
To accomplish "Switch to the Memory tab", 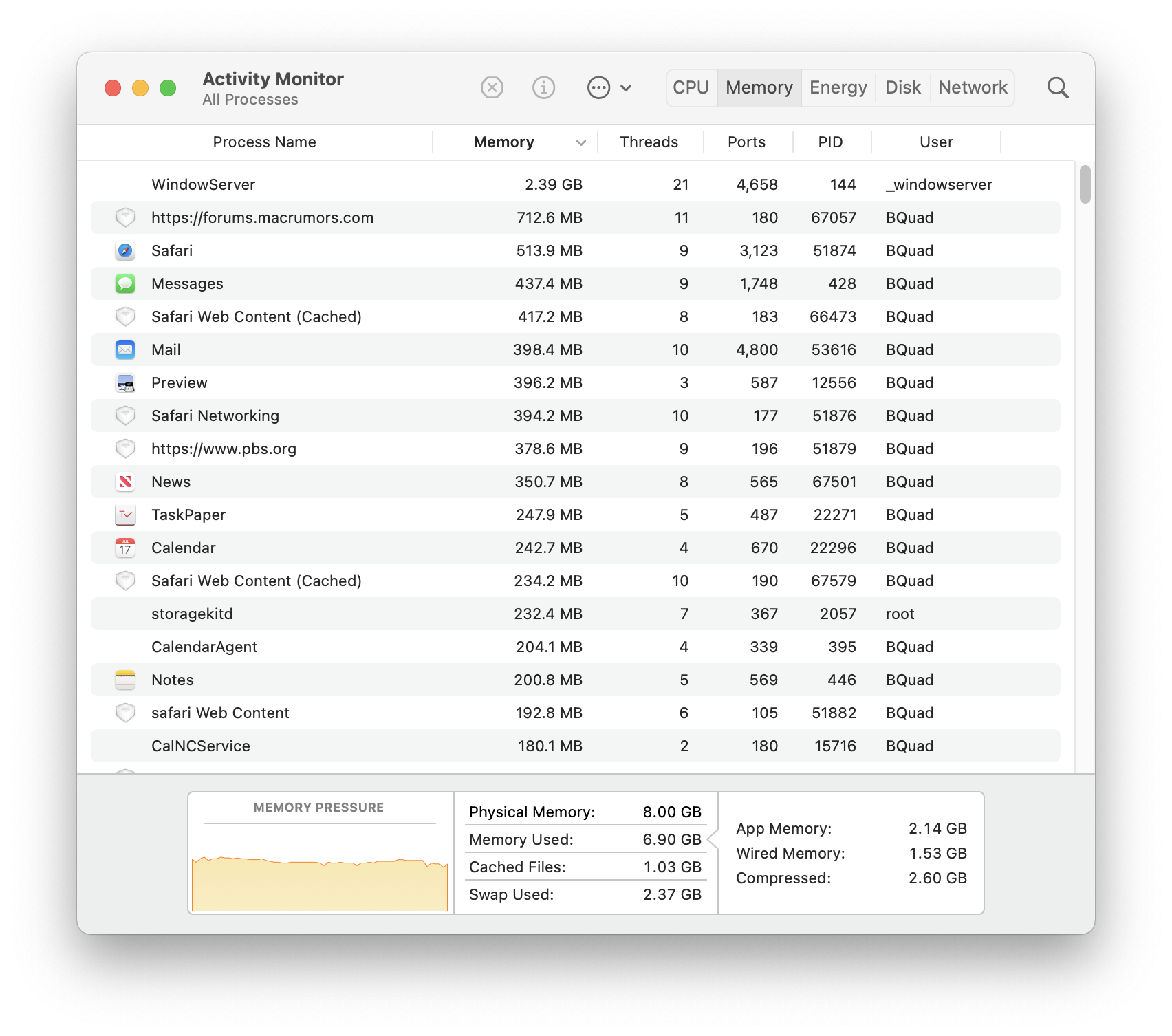I will click(x=759, y=88).
